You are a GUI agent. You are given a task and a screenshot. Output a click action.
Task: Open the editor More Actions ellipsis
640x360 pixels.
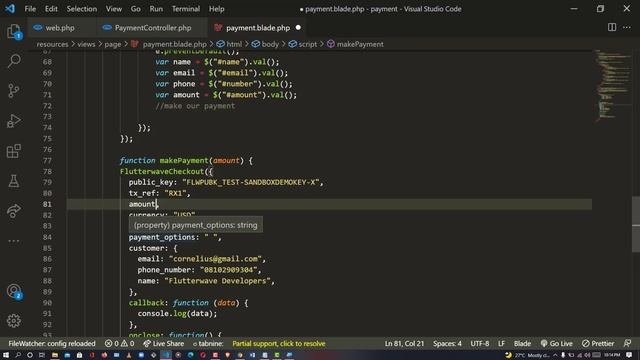[627, 27]
